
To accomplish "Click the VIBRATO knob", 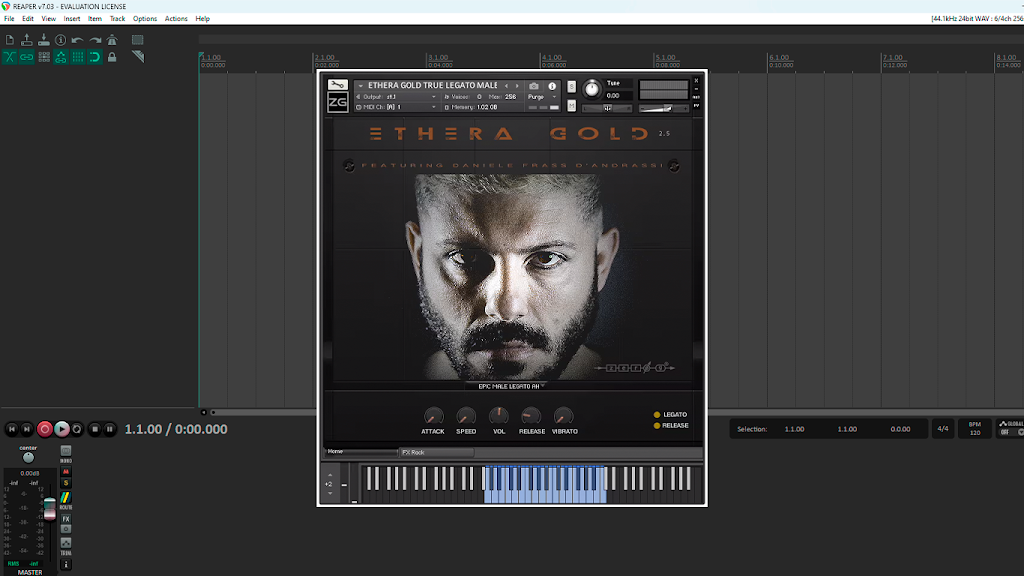I will [564, 416].
